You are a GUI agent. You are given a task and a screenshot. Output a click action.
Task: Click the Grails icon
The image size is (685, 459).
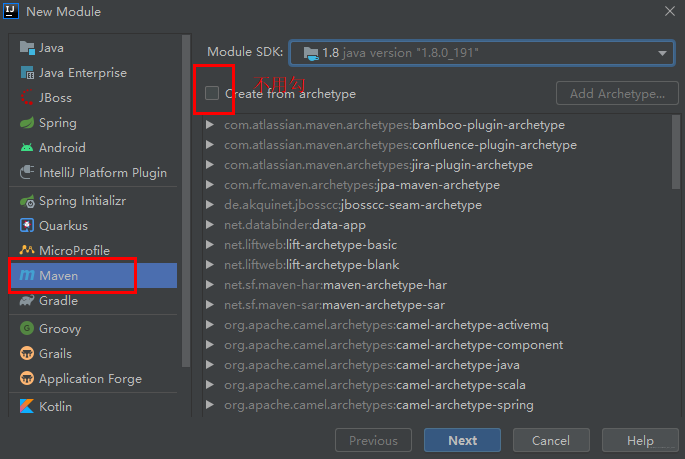coord(27,353)
